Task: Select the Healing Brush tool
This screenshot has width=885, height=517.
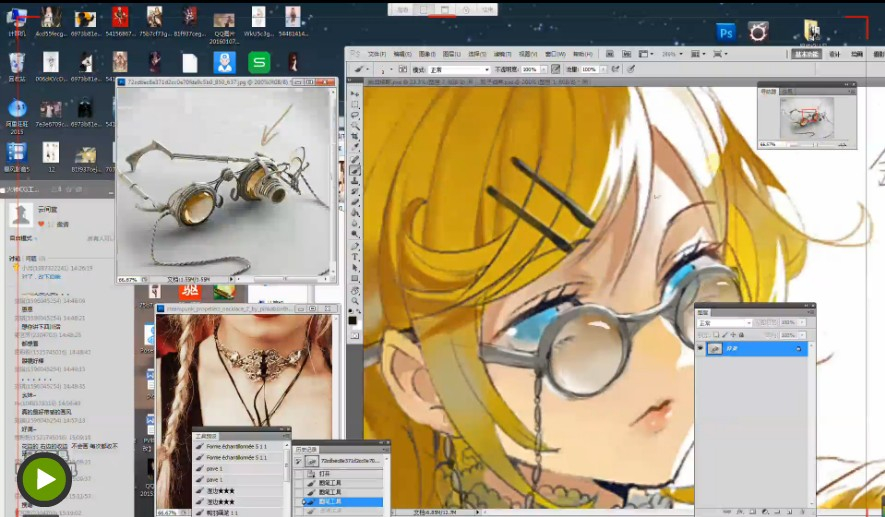Action: pos(355,159)
